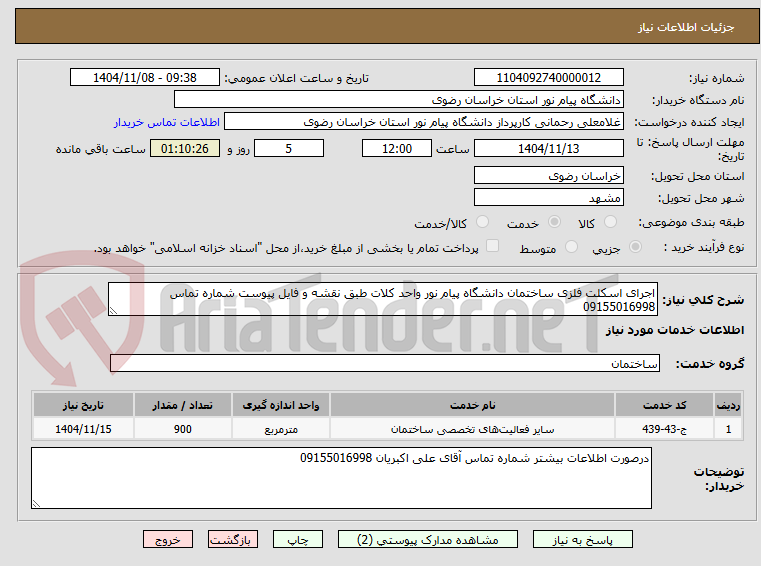Click the ساعت باقی مانده label
Screen dimensions: 761x566
pyautogui.click(x=100, y=149)
